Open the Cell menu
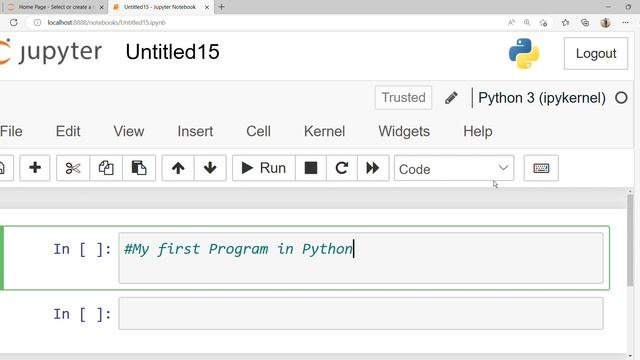 (x=258, y=131)
